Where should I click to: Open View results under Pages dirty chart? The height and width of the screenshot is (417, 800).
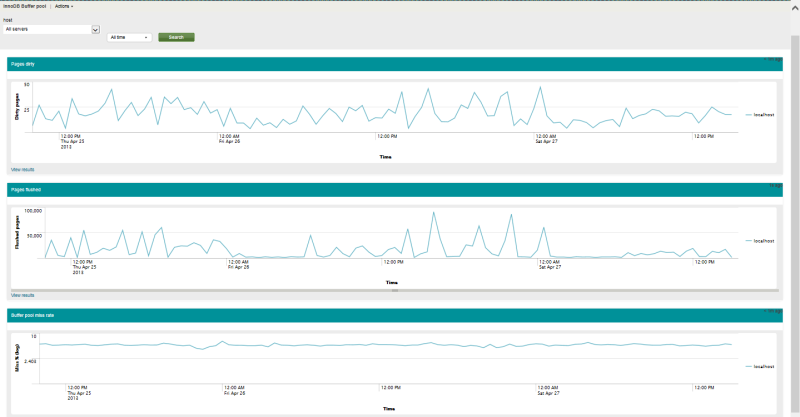pos(22,169)
